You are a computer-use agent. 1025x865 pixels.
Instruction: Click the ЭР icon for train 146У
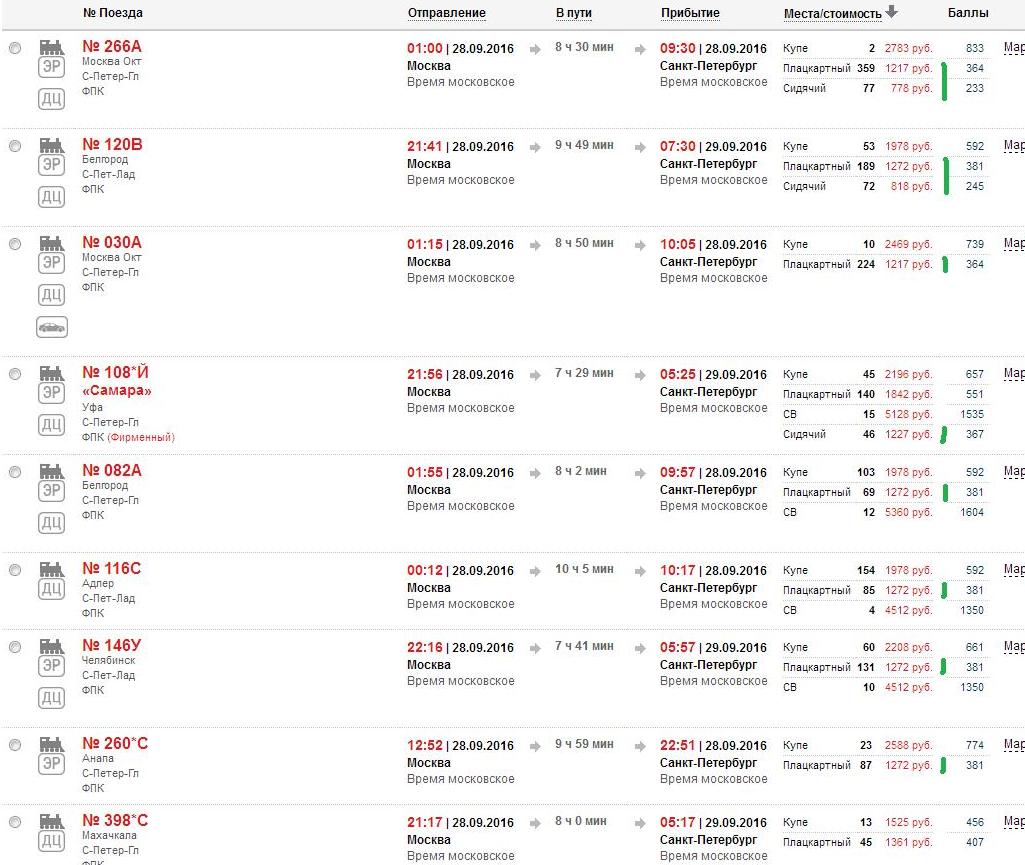[x=51, y=666]
